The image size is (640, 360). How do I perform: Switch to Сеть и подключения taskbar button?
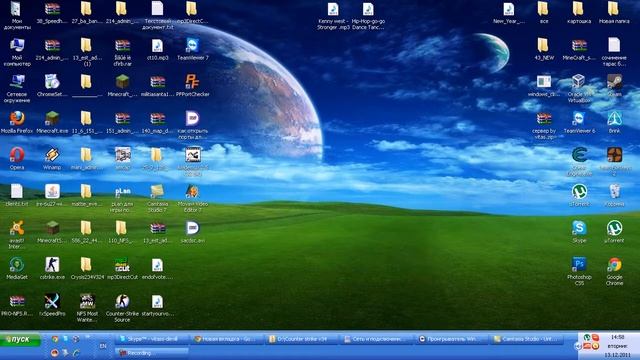click(378, 339)
